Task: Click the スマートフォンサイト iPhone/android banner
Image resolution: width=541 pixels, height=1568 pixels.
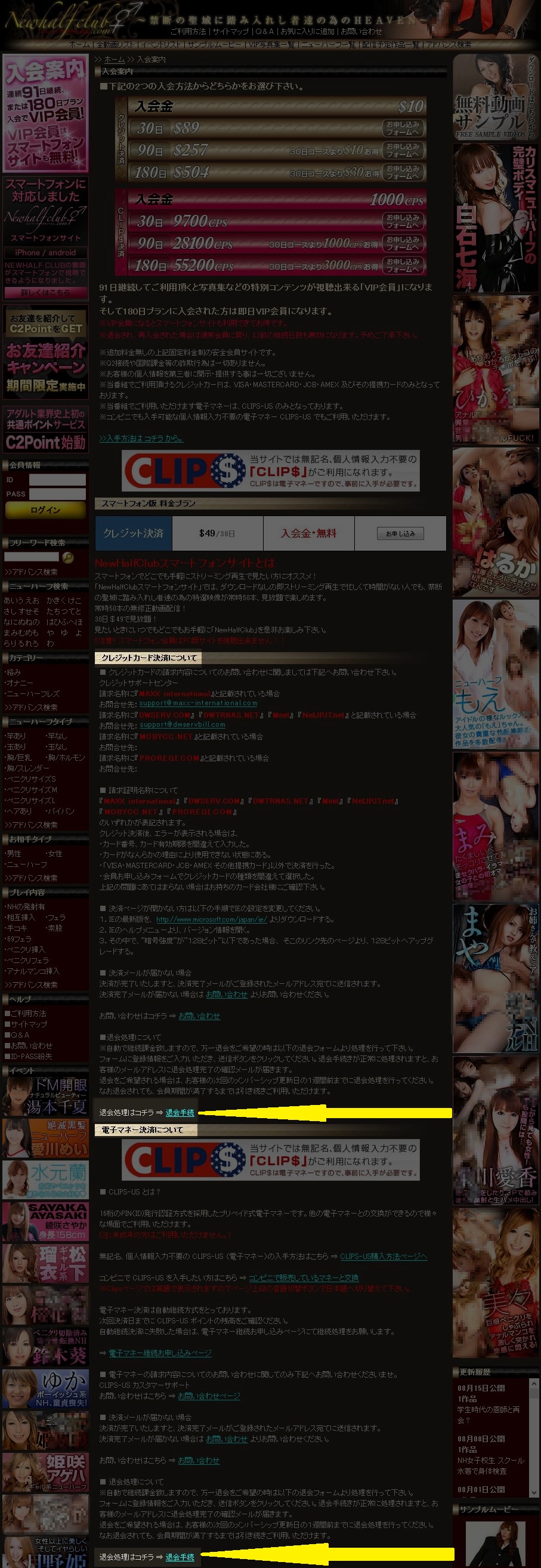Action: (x=45, y=238)
